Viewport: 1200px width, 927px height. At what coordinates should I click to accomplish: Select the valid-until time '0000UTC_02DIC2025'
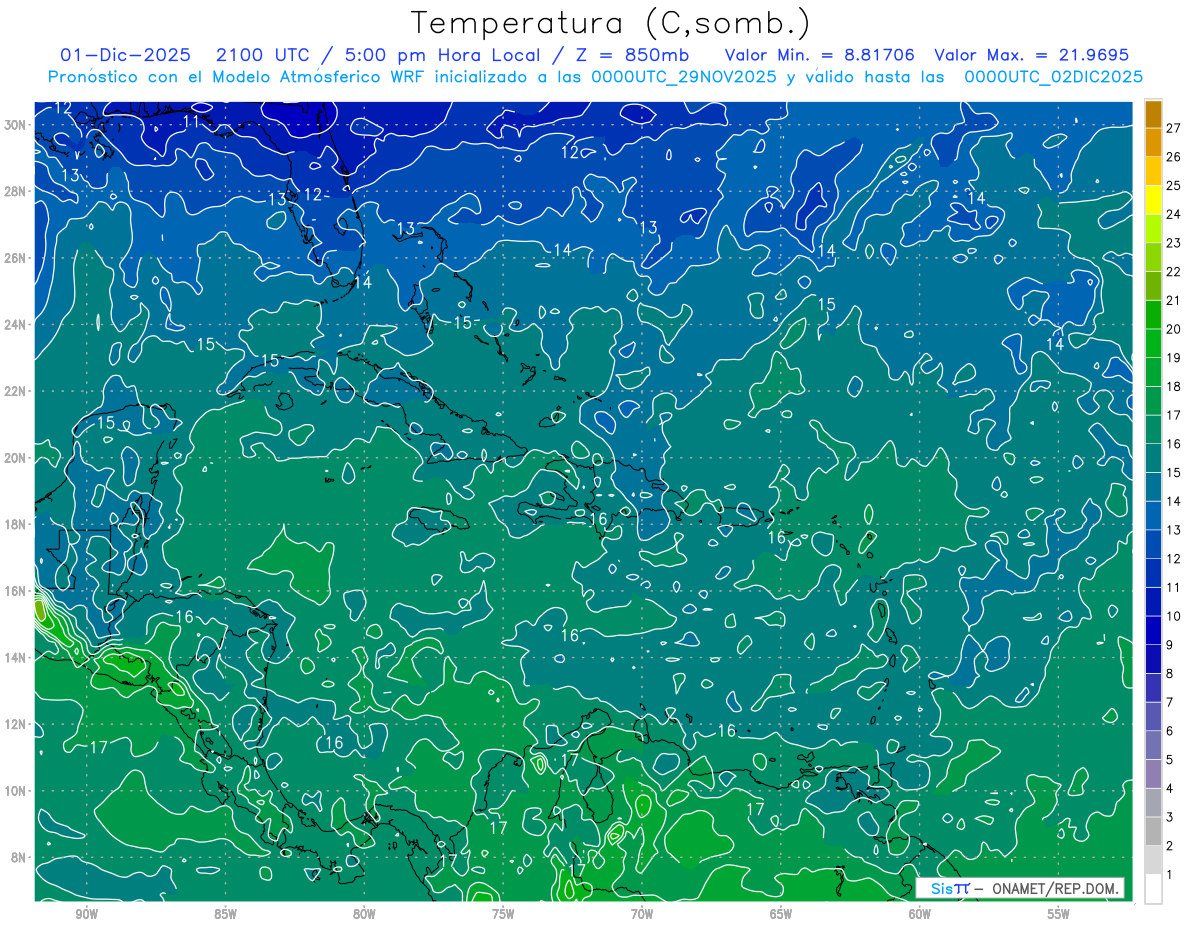[x=1052, y=76]
